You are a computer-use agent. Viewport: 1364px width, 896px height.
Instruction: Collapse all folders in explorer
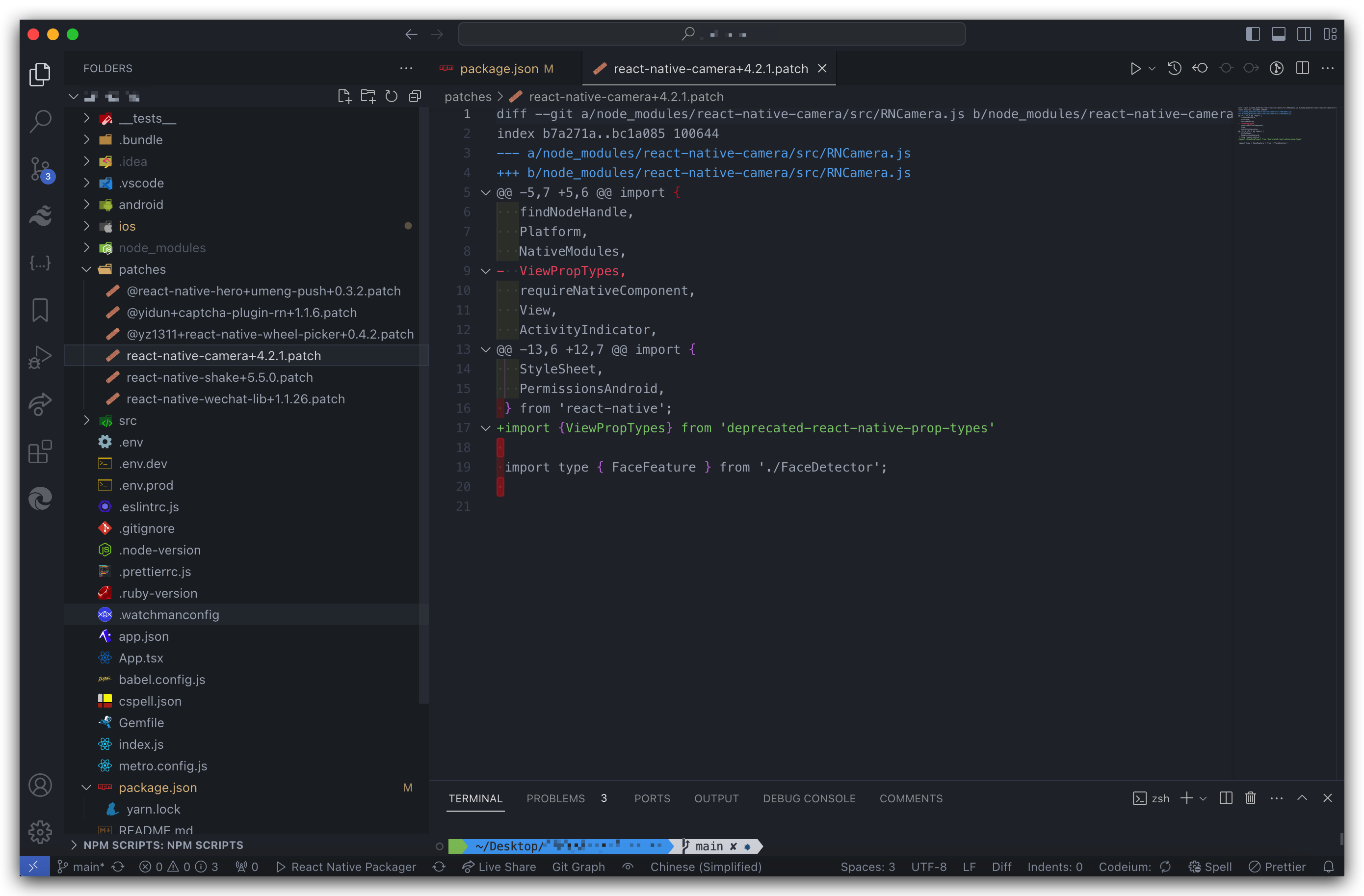tap(415, 96)
